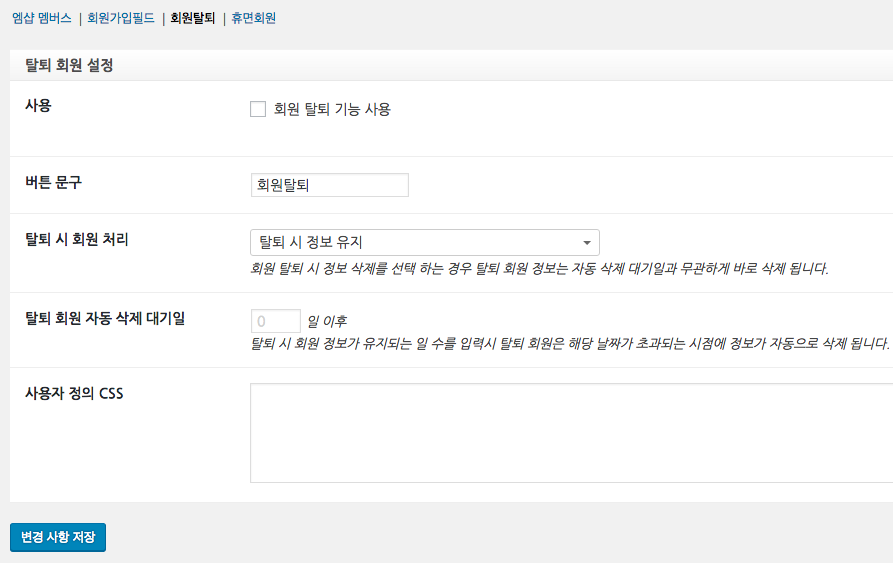This screenshot has height=563, width=893.
Task: Open the 엠샵 멤버스 tab
Action: [41, 18]
